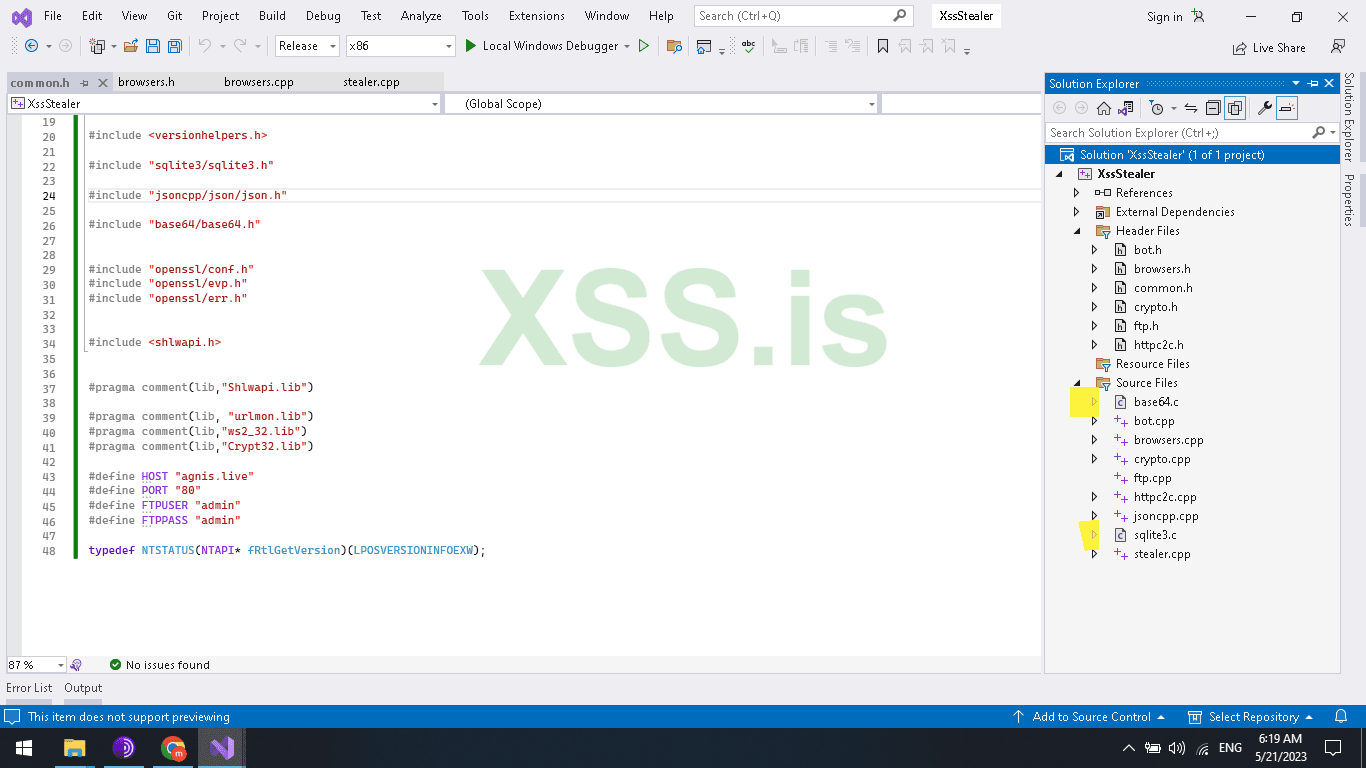Click the Search (Ctrl+Q) box

[803, 16]
